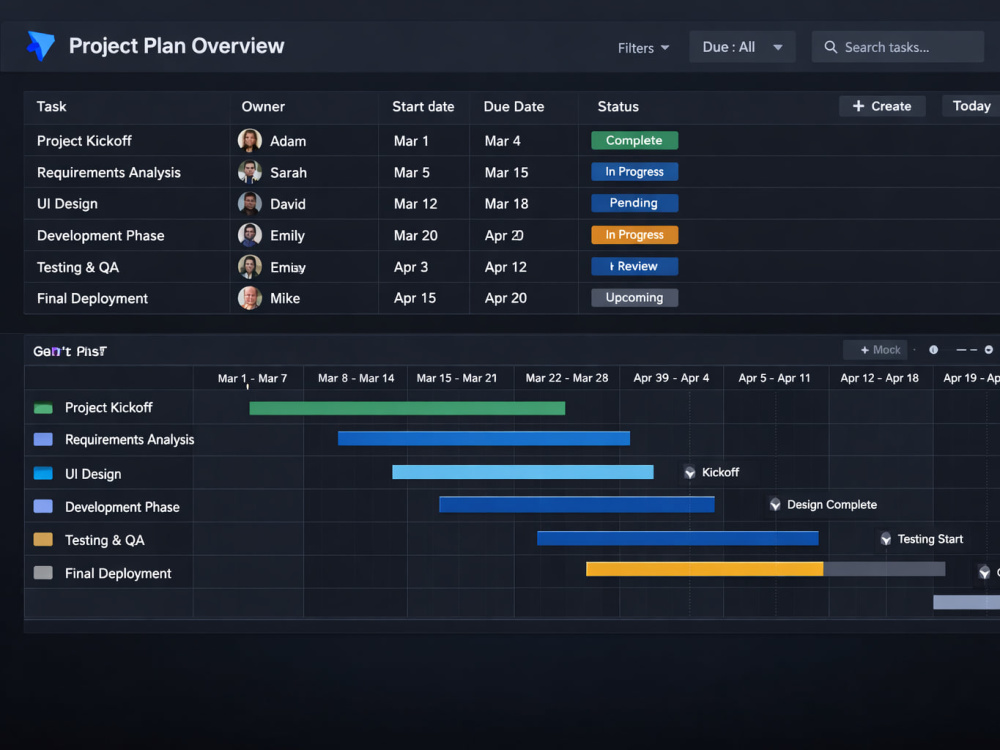Sort by the Start date column header
Screen dimensions: 1000x750
tap(423, 107)
